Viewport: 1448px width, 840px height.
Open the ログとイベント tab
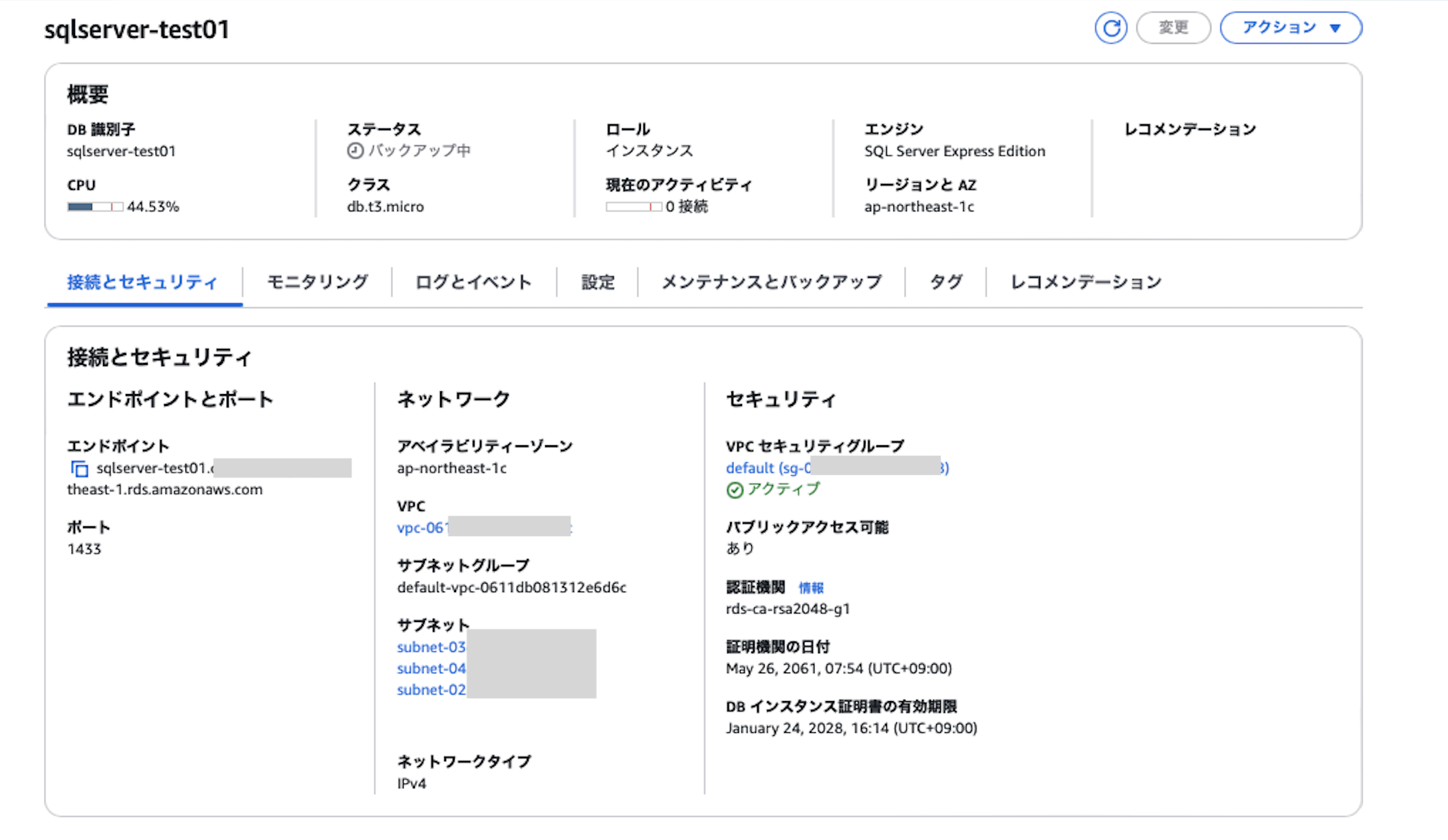pyautogui.click(x=473, y=282)
